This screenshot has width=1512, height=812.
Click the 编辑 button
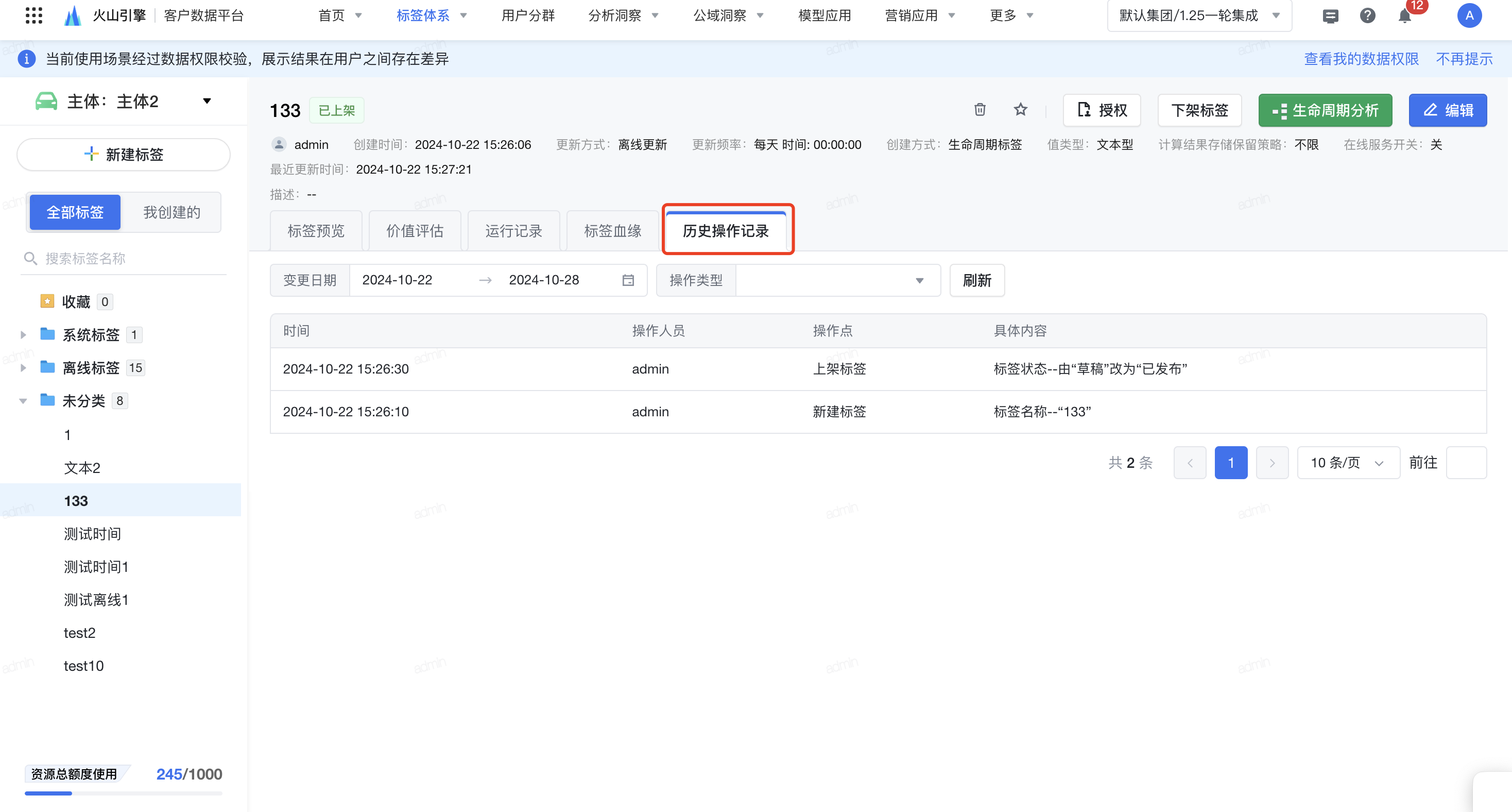(1448, 110)
